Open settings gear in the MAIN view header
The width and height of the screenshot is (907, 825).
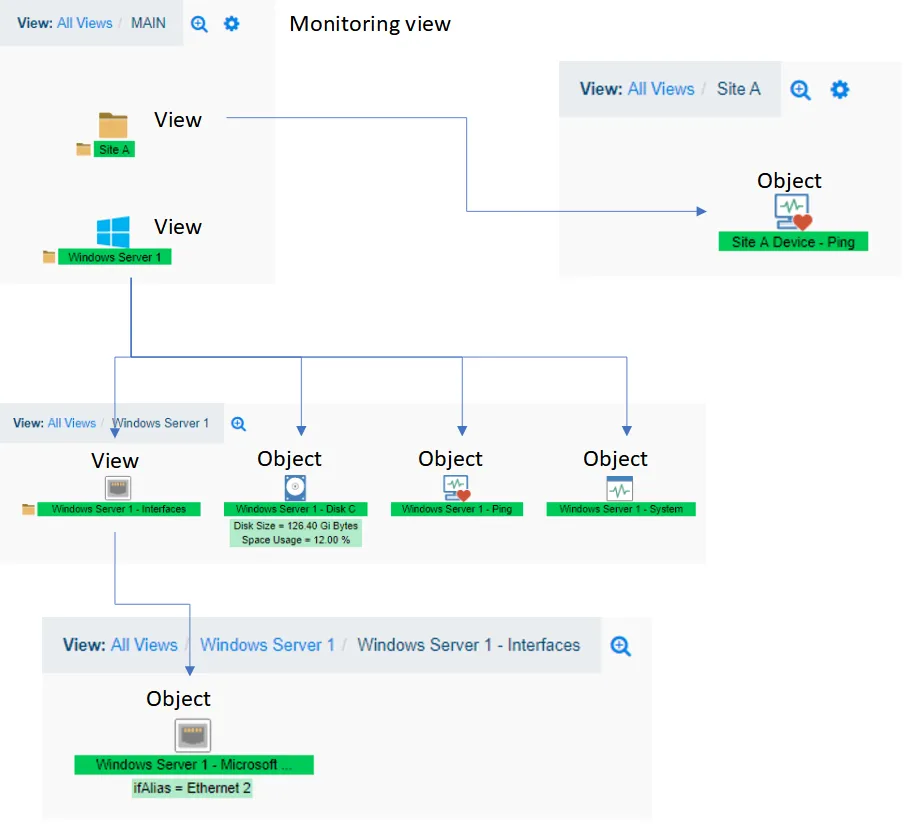pyautogui.click(x=231, y=24)
